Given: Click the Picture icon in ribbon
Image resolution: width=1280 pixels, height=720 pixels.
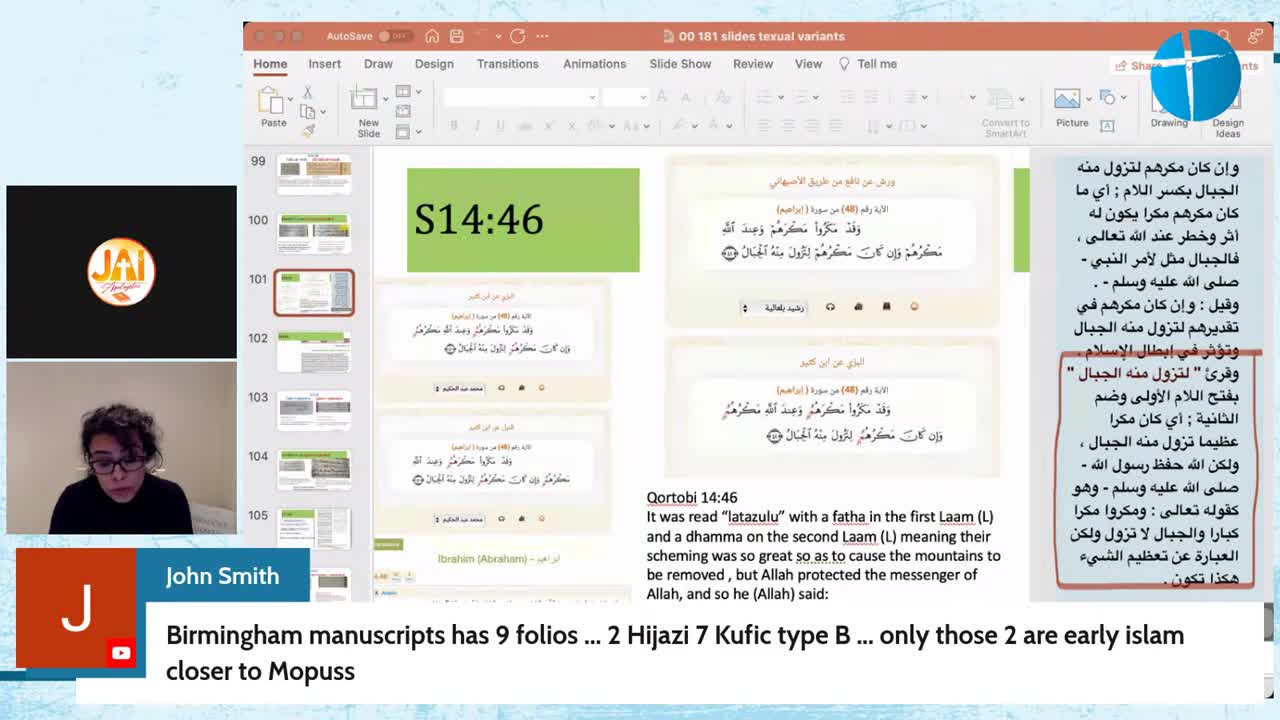Looking at the screenshot, I should click(1067, 99).
